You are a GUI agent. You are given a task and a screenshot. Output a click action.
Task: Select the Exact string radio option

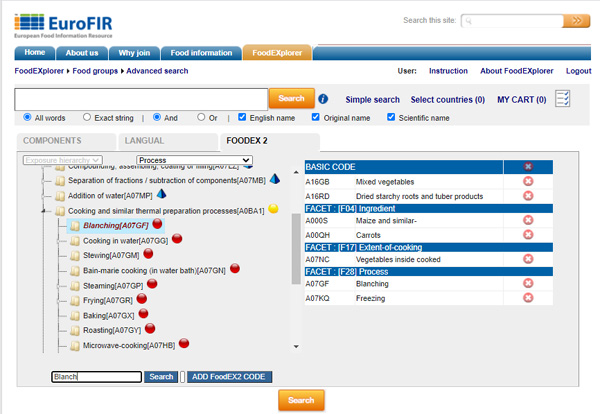(87, 117)
